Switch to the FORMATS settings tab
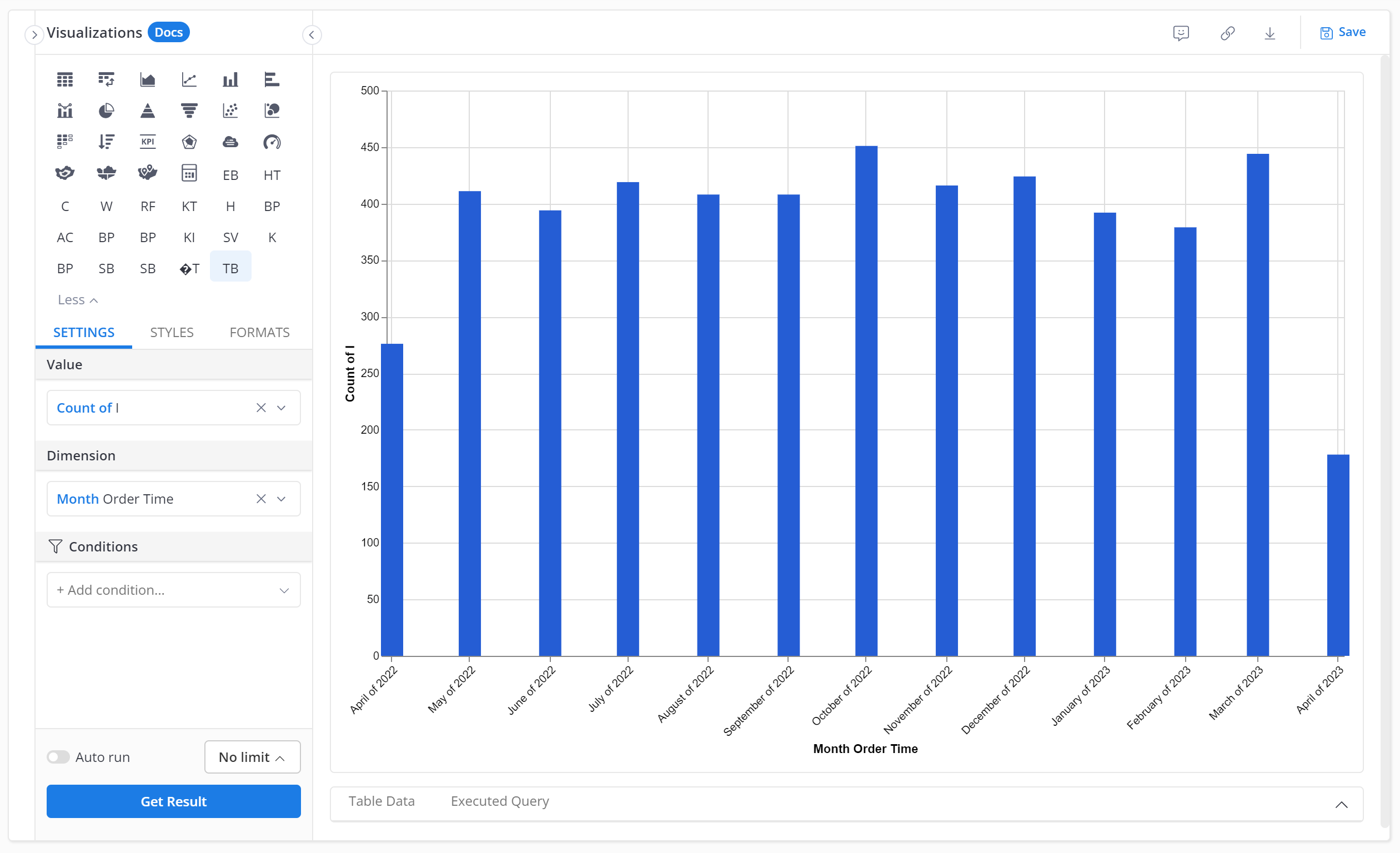 260,332
